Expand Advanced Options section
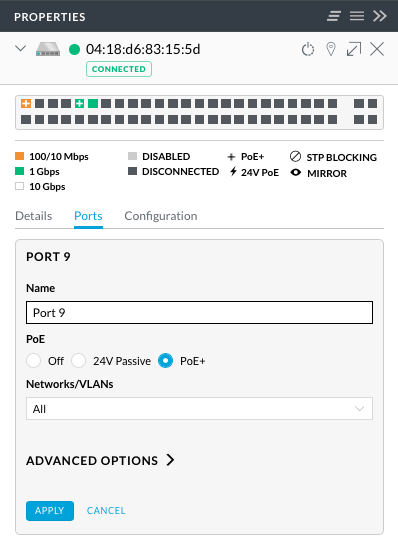The height and width of the screenshot is (541, 398). tap(100, 460)
